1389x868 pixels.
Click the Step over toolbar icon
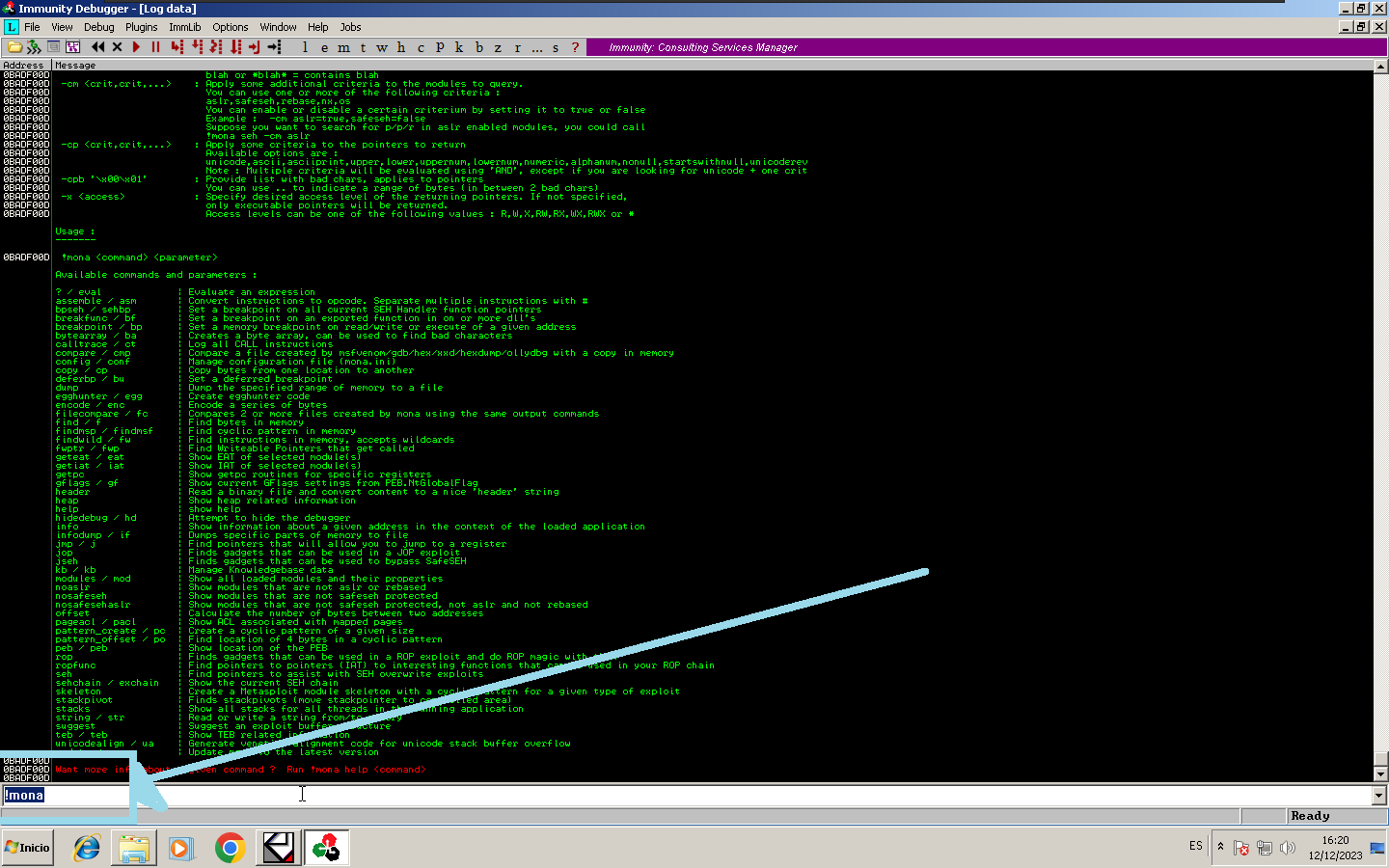click(197, 47)
